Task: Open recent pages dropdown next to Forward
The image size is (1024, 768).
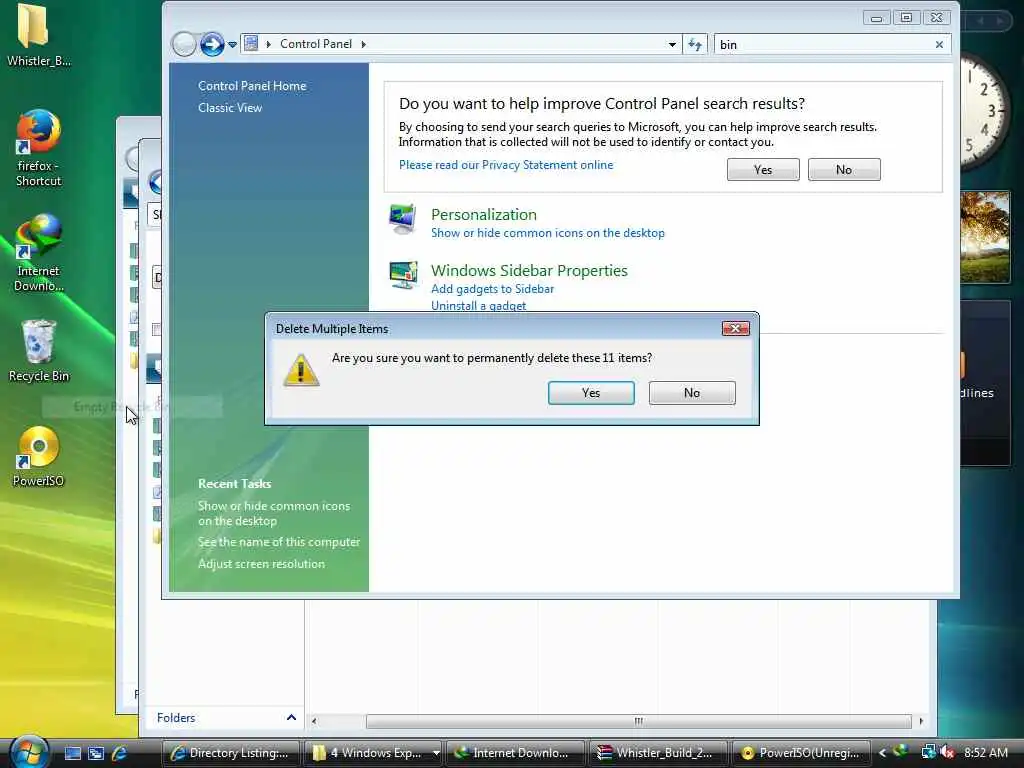Action: click(232, 44)
